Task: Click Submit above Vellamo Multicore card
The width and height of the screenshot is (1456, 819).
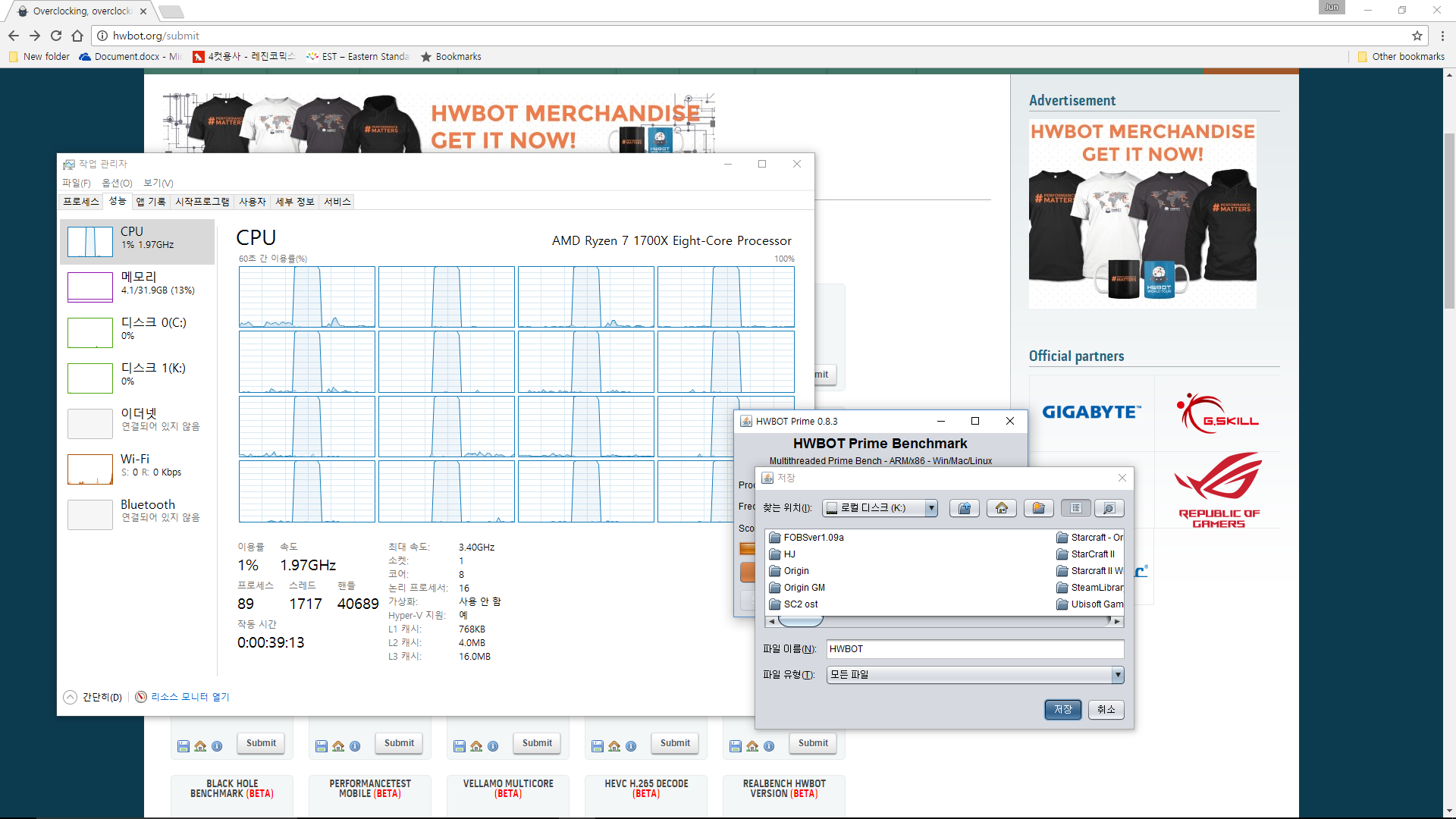Action: [537, 744]
